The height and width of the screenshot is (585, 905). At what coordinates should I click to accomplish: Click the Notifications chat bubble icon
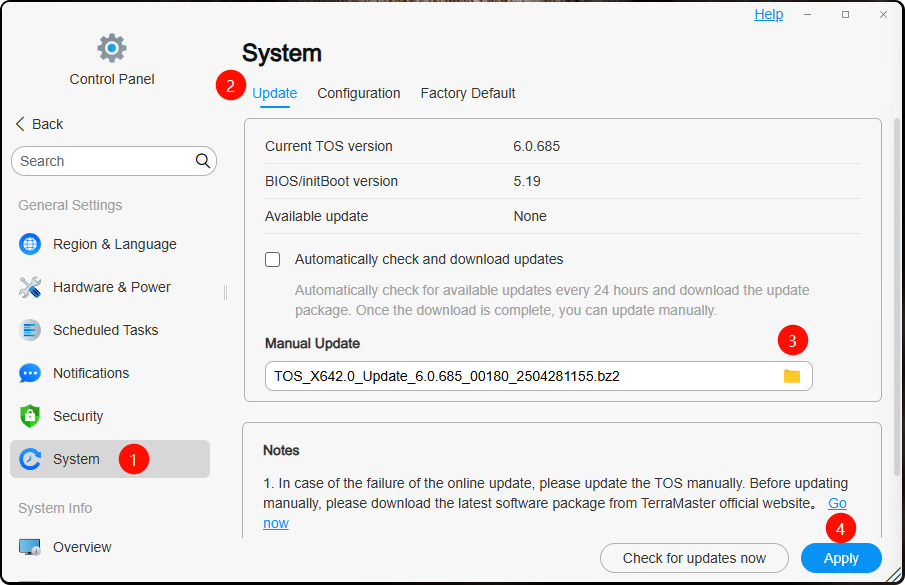(x=30, y=373)
